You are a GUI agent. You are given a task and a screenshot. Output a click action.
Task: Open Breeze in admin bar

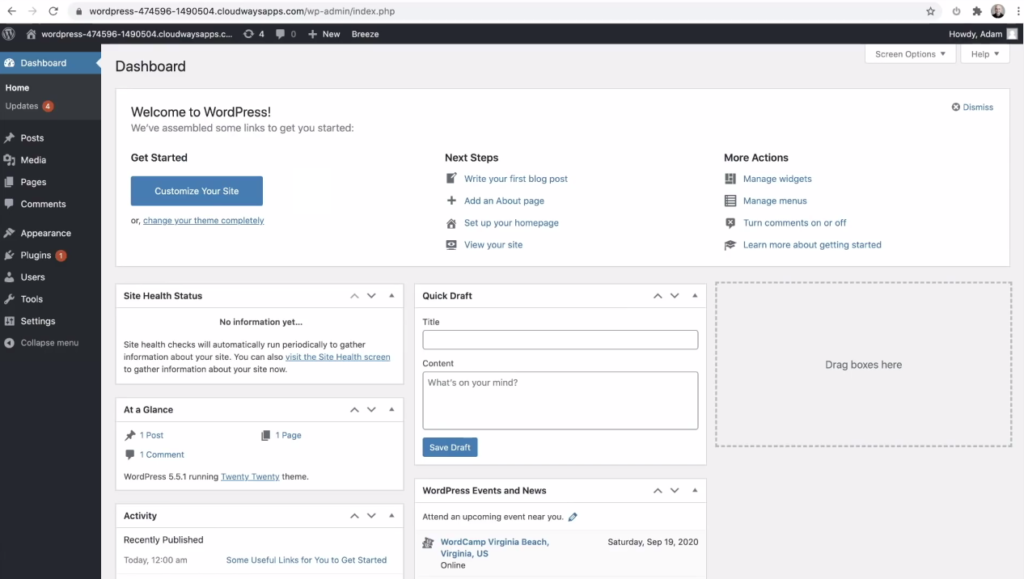coord(365,34)
